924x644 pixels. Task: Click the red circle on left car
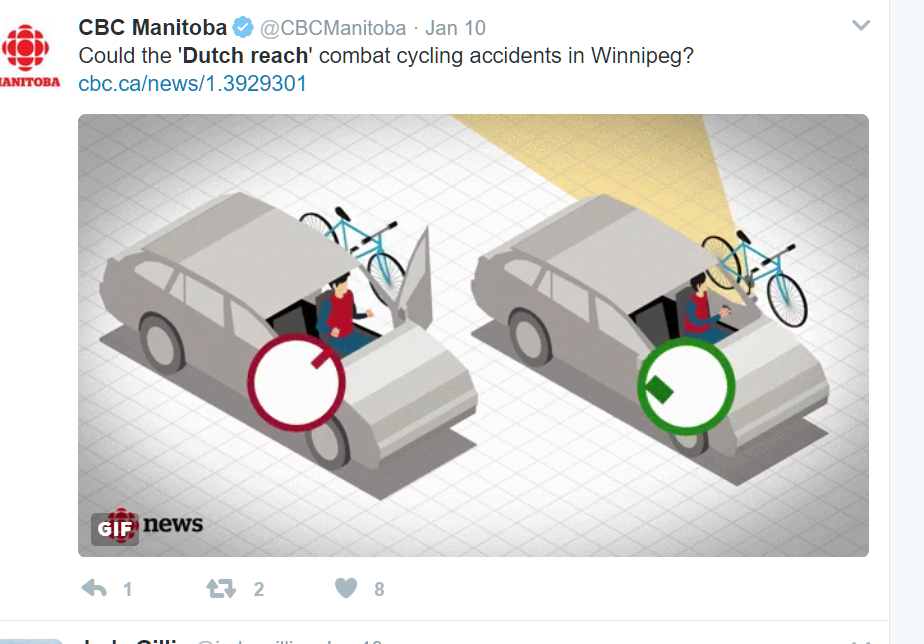pos(296,382)
